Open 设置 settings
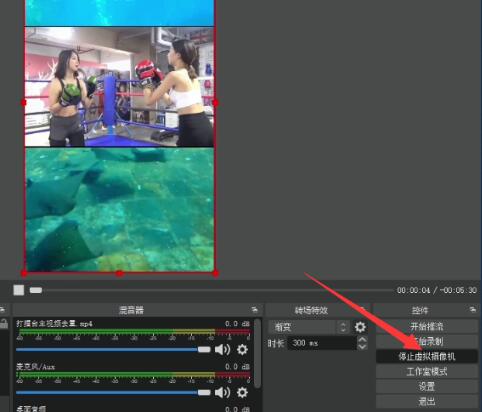This screenshot has height=412, width=482. click(427, 387)
